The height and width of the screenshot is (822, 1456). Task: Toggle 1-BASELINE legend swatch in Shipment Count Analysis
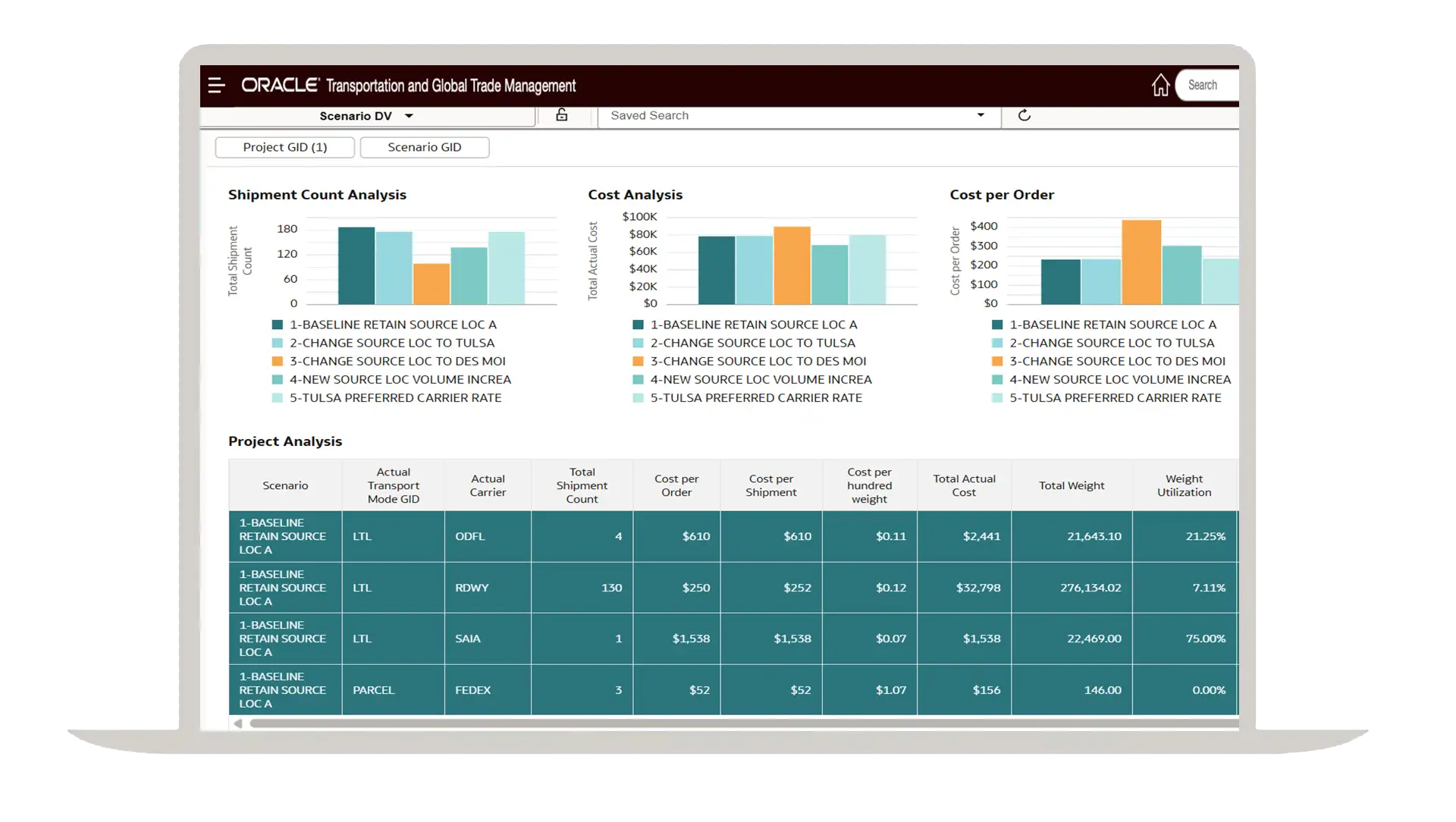[x=278, y=325]
